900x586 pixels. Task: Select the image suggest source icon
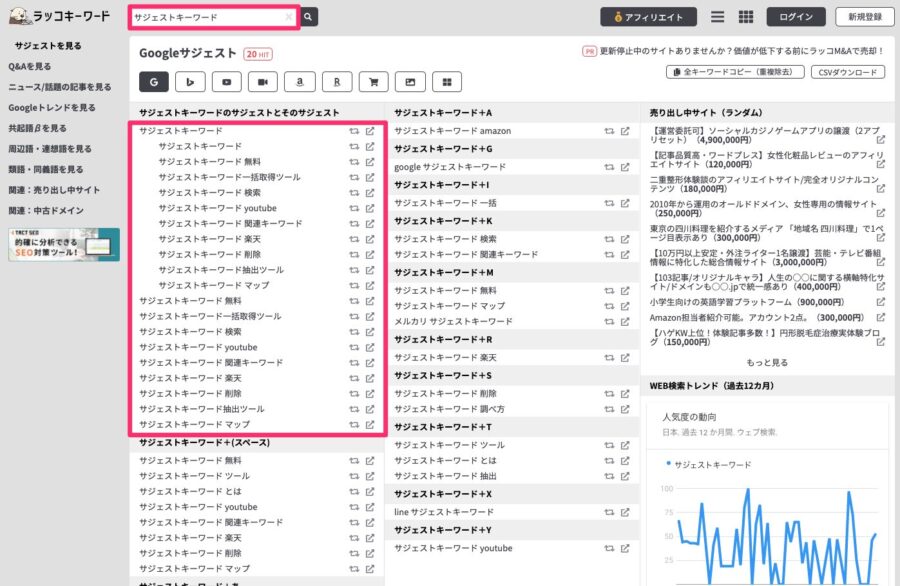410,82
